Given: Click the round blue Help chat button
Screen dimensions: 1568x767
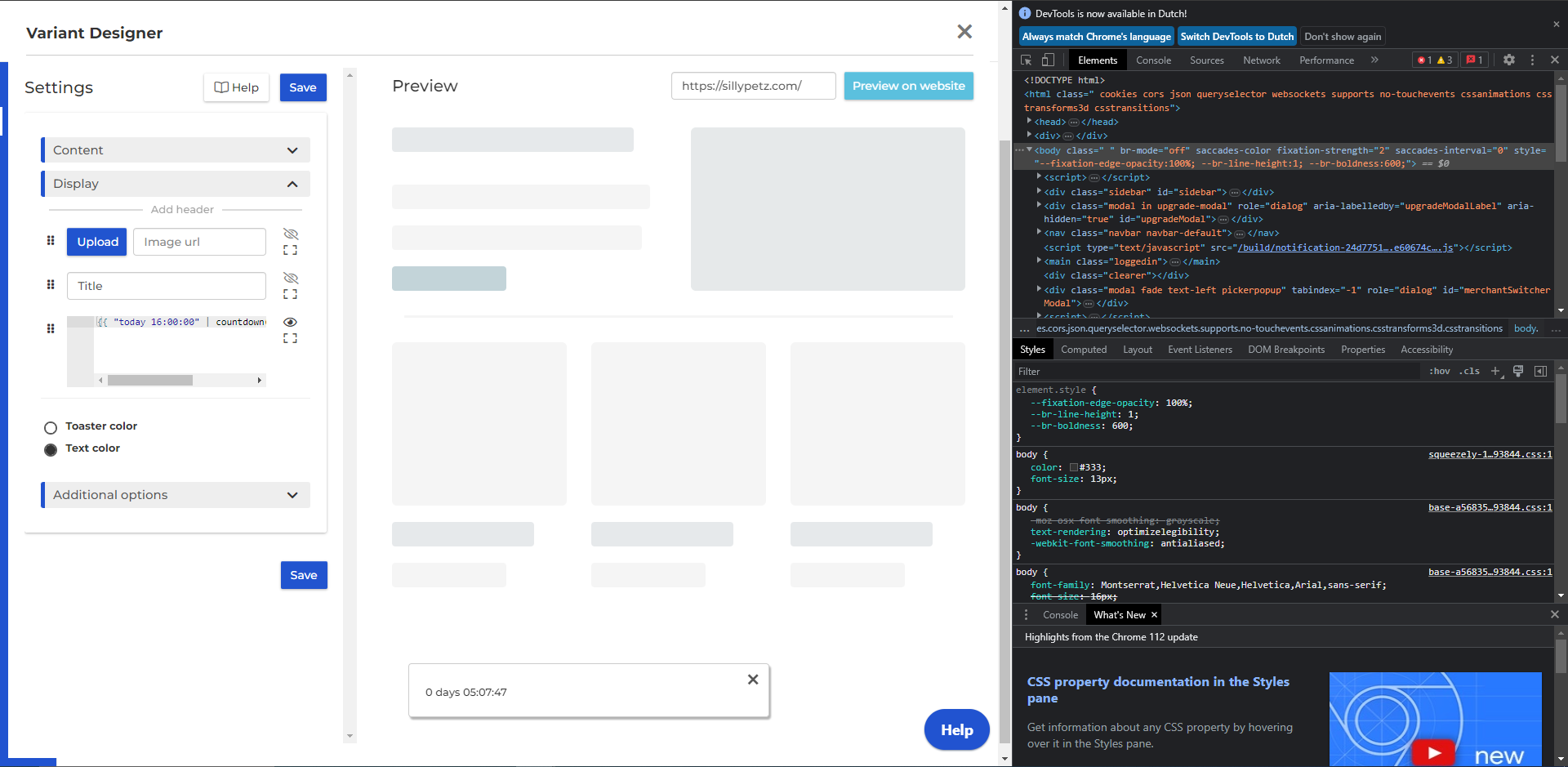Looking at the screenshot, I should (x=956, y=729).
